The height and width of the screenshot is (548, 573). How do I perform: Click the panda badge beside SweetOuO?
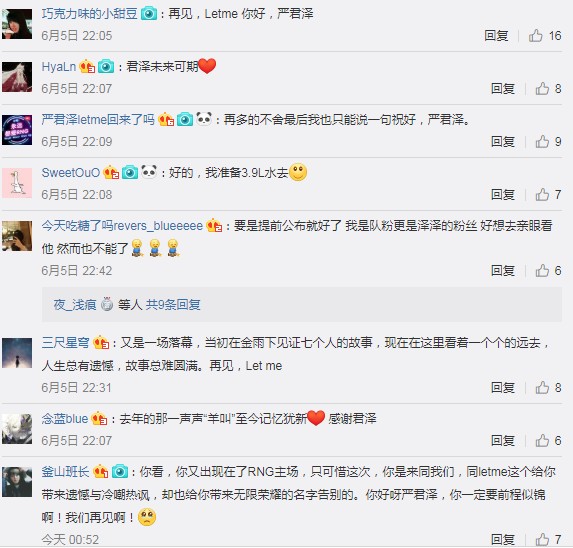point(149,171)
